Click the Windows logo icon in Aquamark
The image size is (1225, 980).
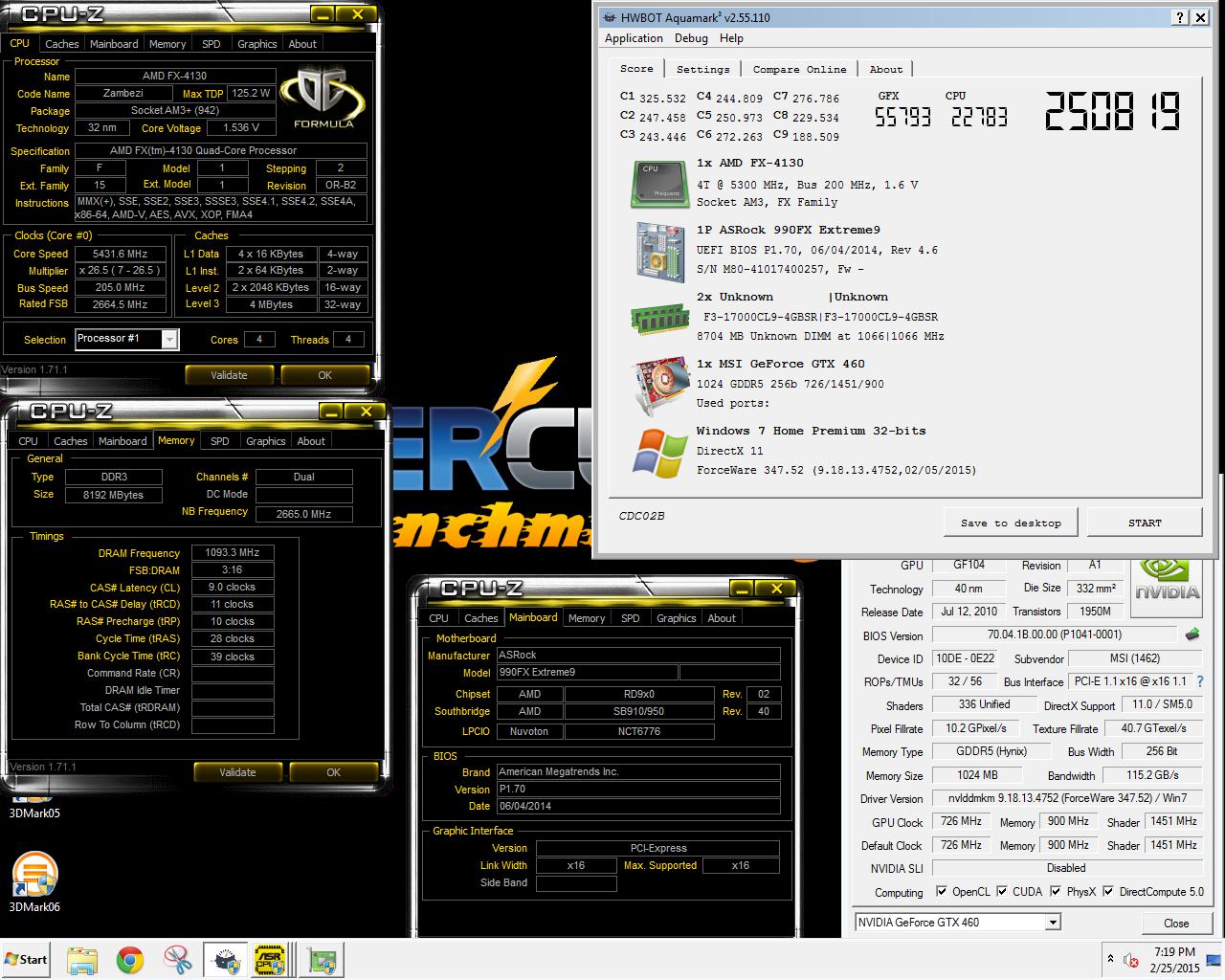660,453
